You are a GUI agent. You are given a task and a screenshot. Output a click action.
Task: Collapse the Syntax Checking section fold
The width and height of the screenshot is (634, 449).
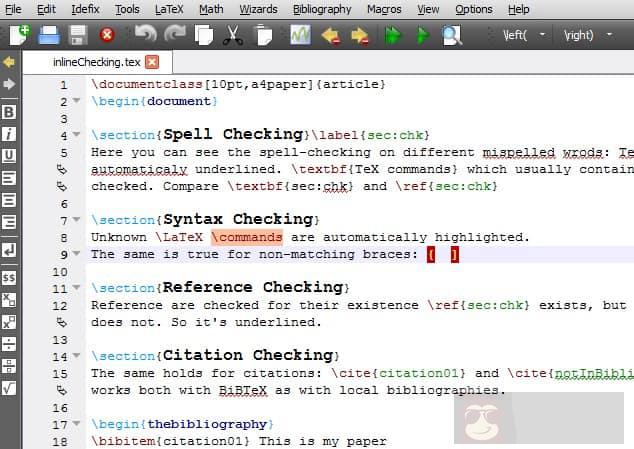pos(77,219)
